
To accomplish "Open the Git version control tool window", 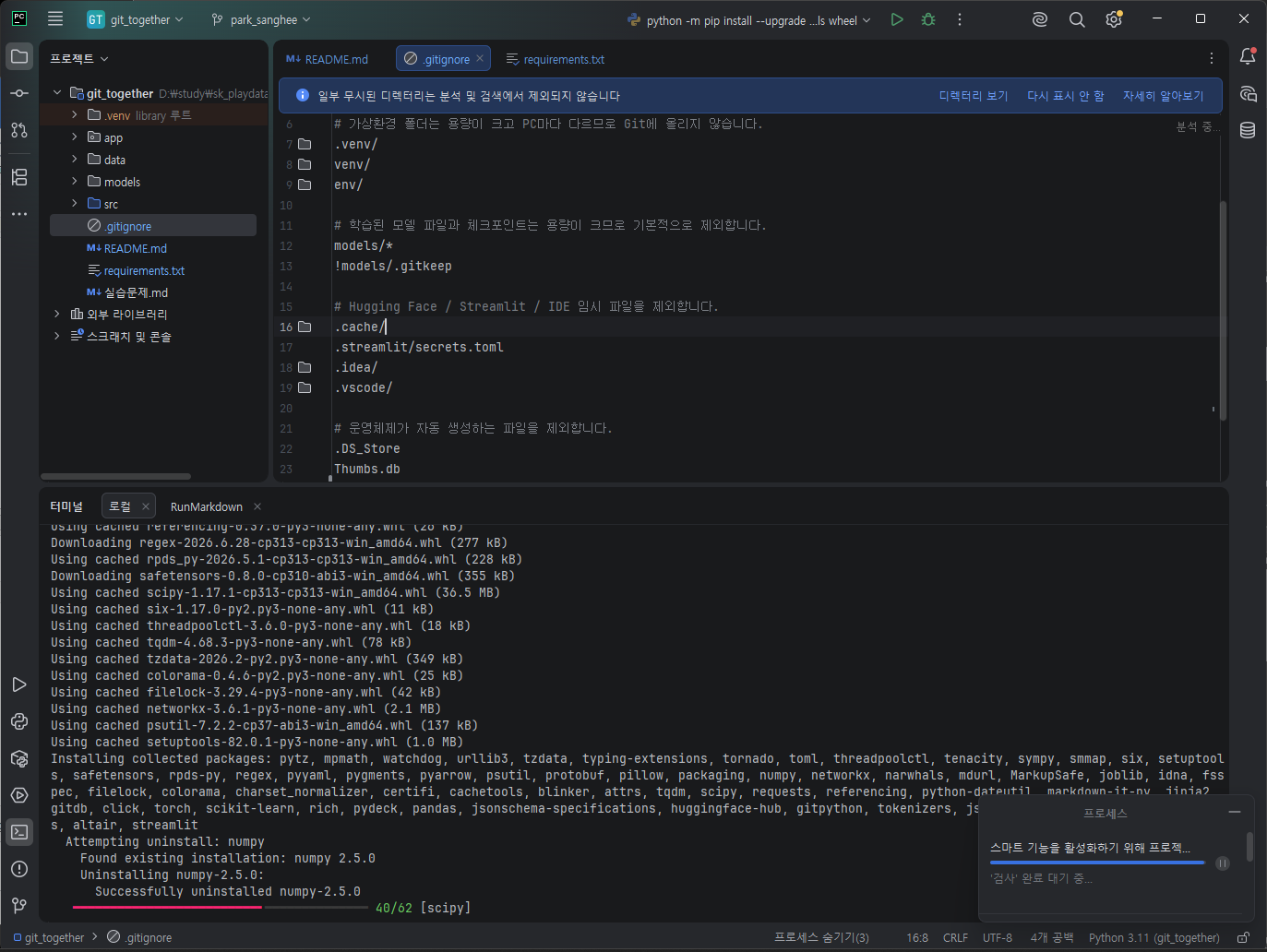I will (x=19, y=906).
